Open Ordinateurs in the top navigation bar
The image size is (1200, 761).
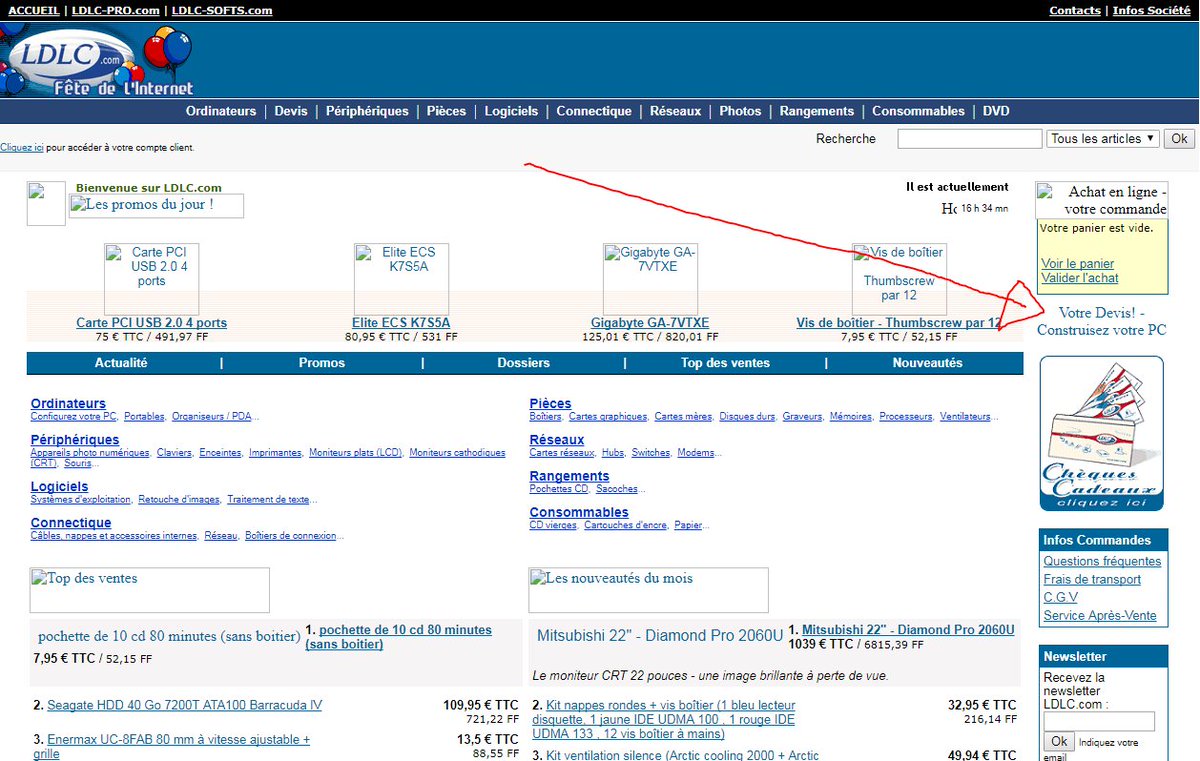tap(221, 111)
